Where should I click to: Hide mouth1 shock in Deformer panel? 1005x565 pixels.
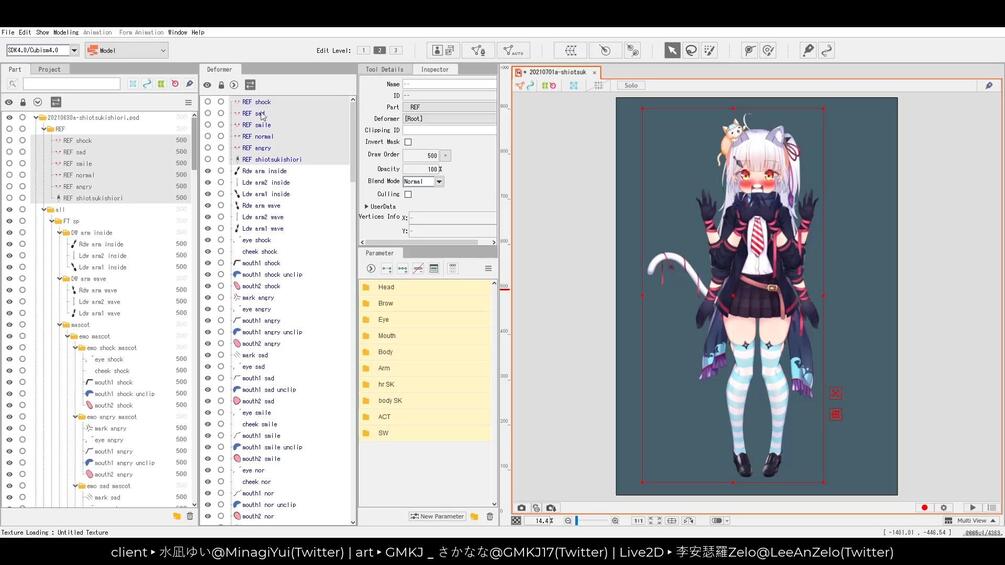[x=207, y=263]
